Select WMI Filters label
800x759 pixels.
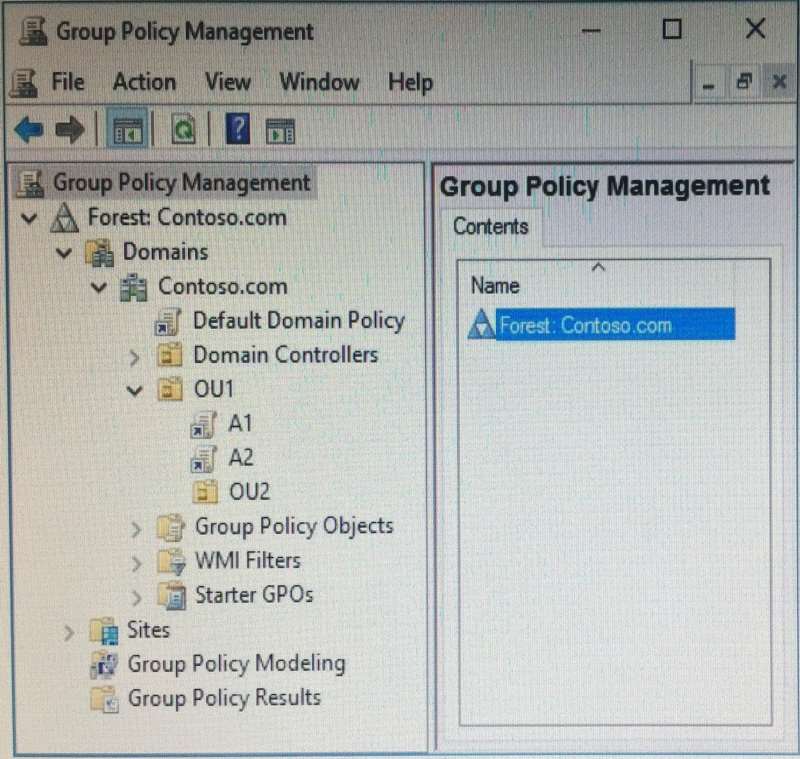coord(248,561)
